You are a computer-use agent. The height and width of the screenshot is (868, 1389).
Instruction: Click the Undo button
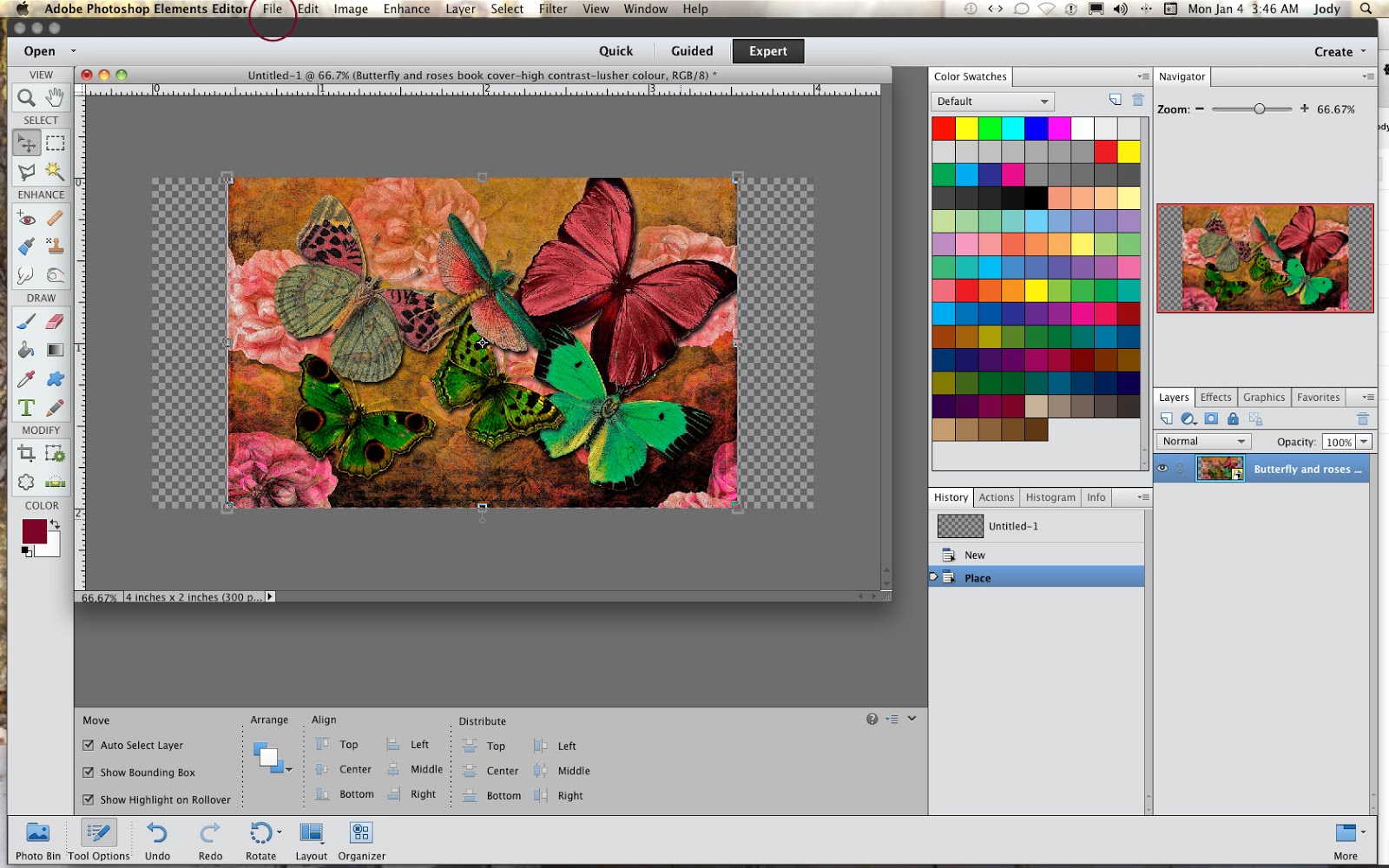(157, 841)
